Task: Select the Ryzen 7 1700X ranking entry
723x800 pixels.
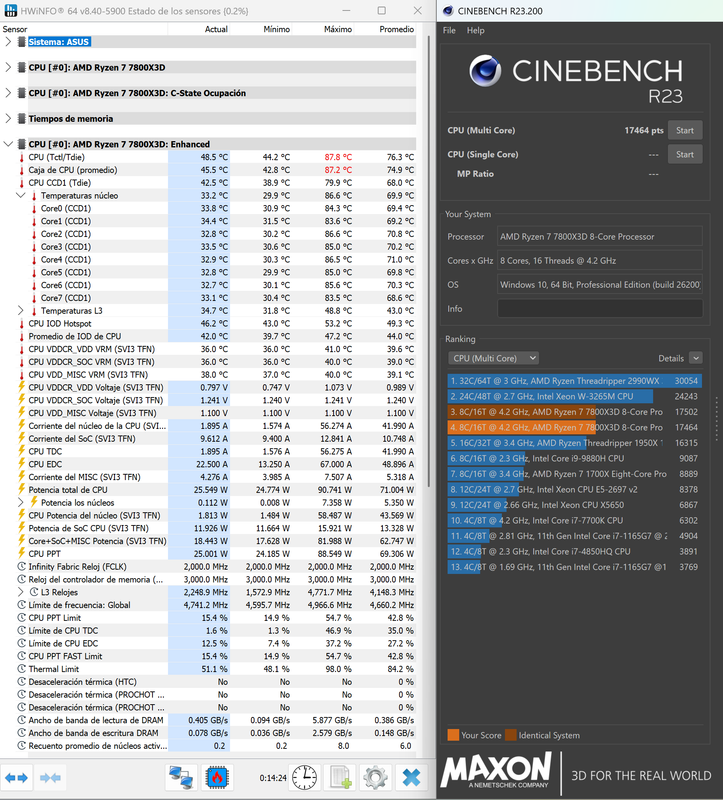Action: [574, 474]
